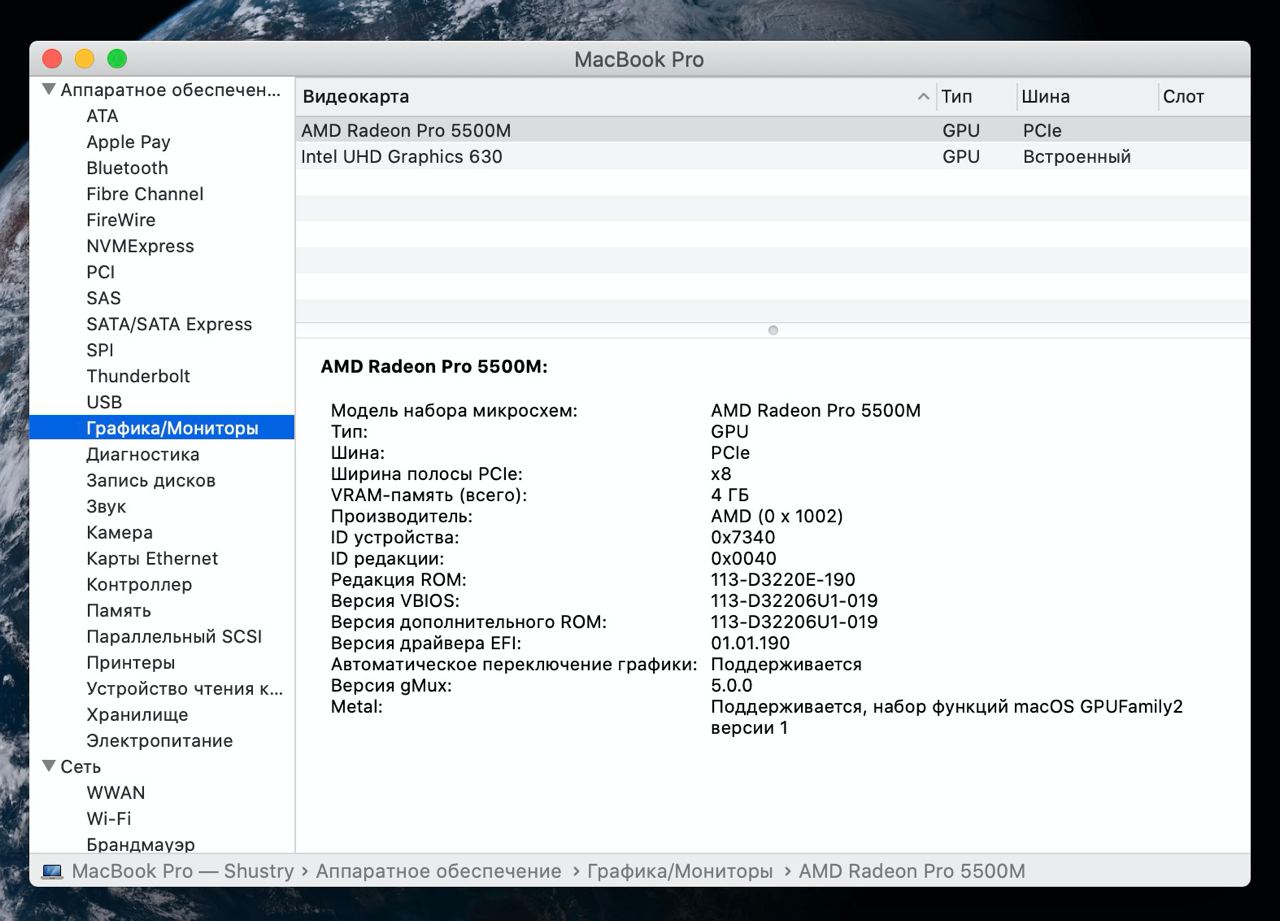Click Встроенный bus cell for Intel GPU
Screen dimensions: 1280x921
(x=1077, y=156)
